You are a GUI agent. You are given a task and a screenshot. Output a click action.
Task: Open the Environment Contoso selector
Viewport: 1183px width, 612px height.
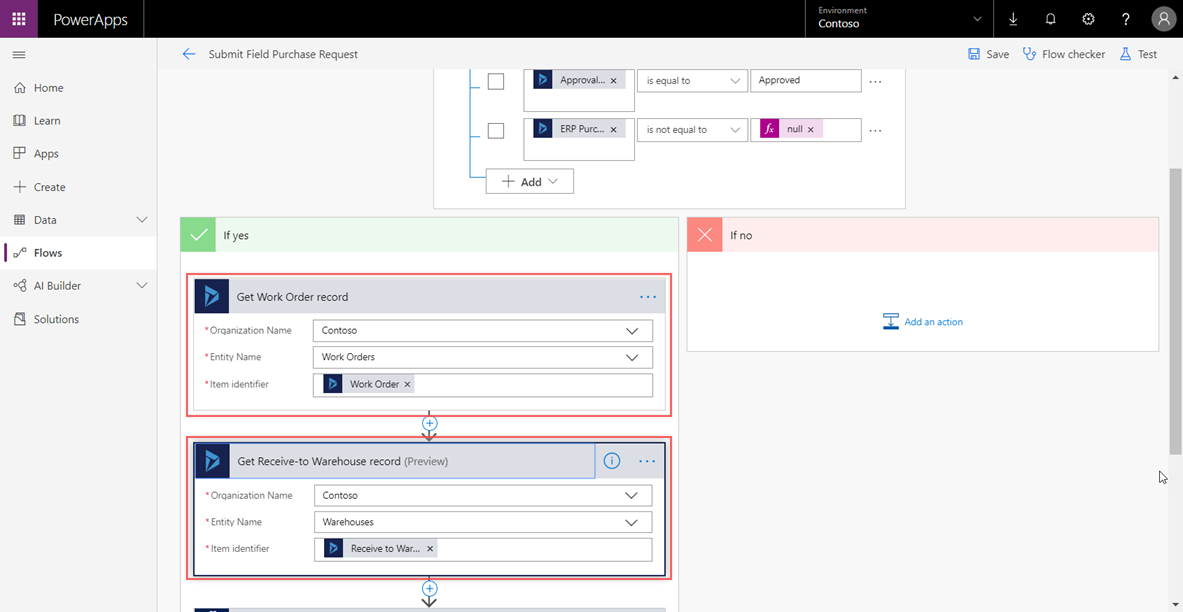(899, 19)
